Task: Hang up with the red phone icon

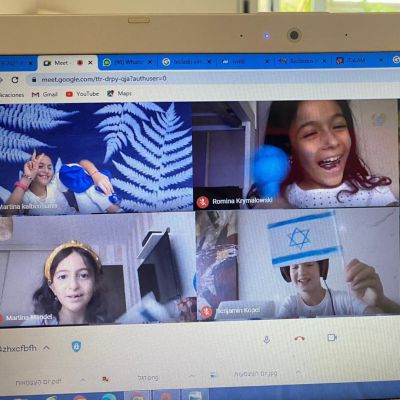Action: pyautogui.click(x=300, y=339)
